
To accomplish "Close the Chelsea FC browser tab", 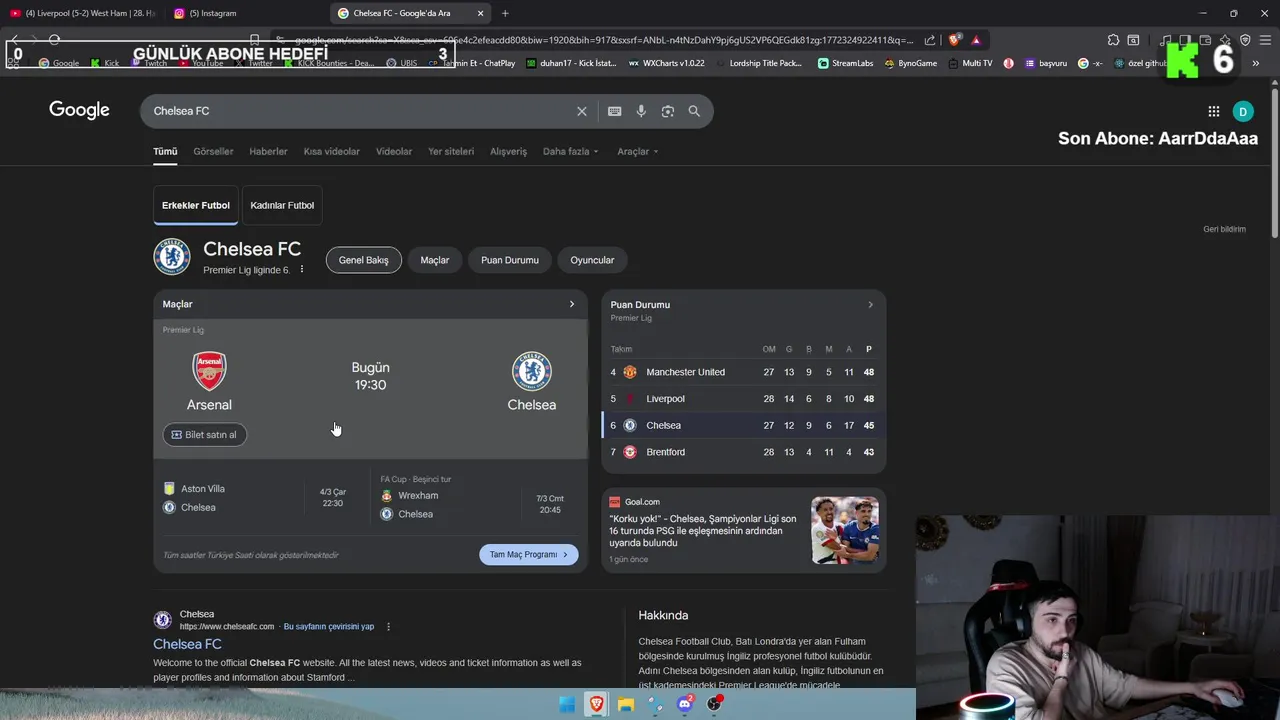I will click(x=480, y=13).
